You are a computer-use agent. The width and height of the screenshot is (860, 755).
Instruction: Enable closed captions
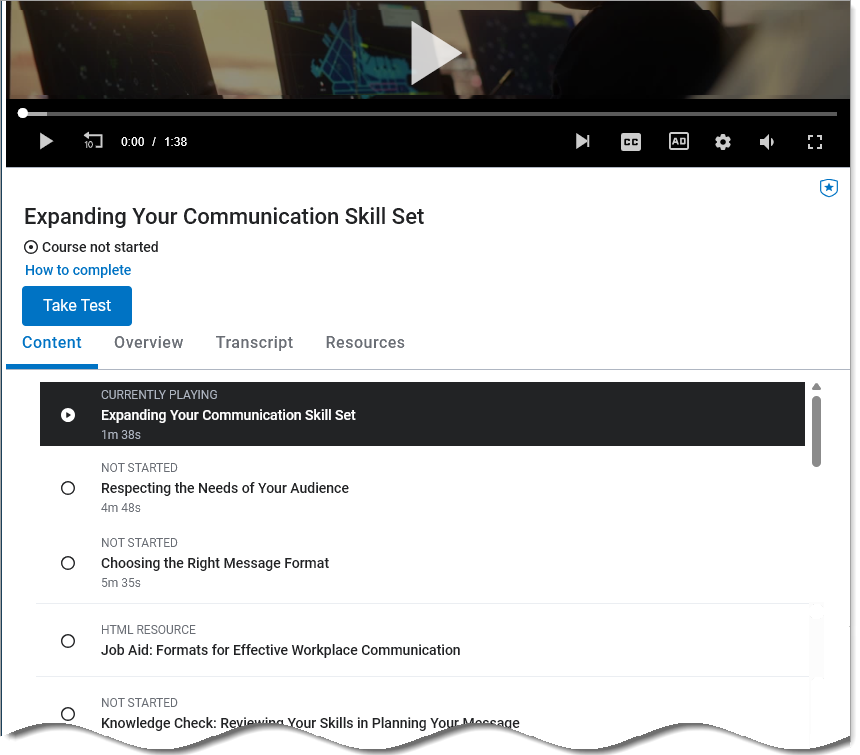click(x=630, y=141)
